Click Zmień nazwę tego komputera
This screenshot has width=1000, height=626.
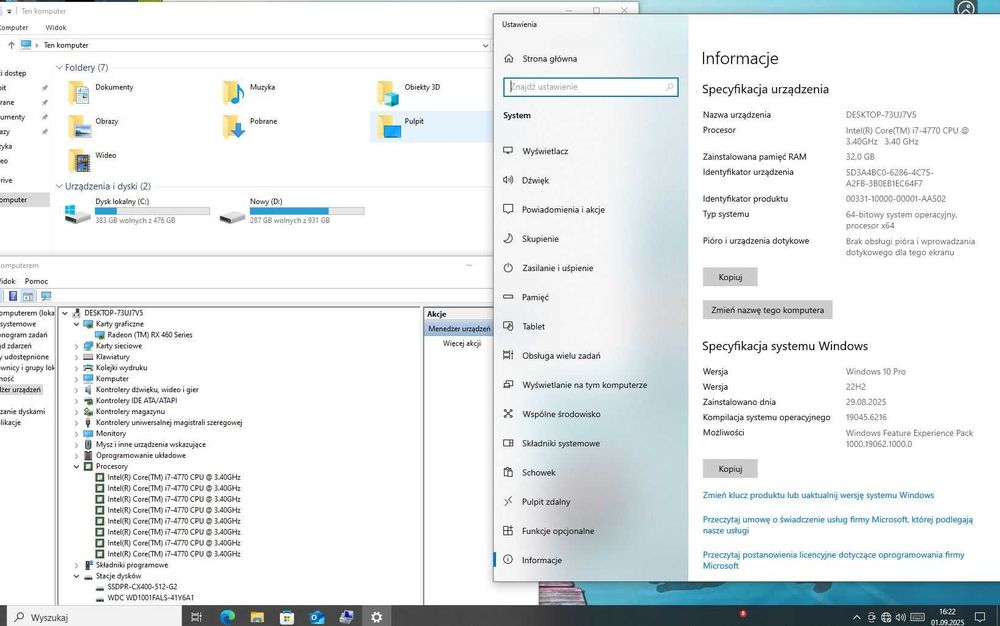point(767,310)
